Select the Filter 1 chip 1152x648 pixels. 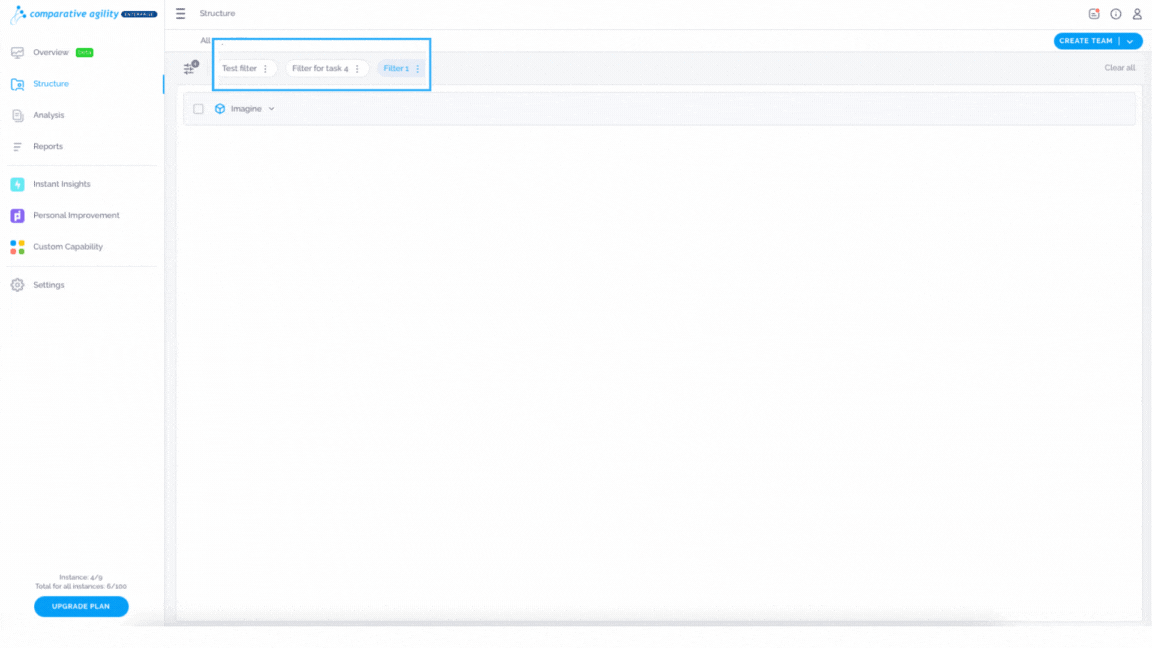pyautogui.click(x=396, y=68)
